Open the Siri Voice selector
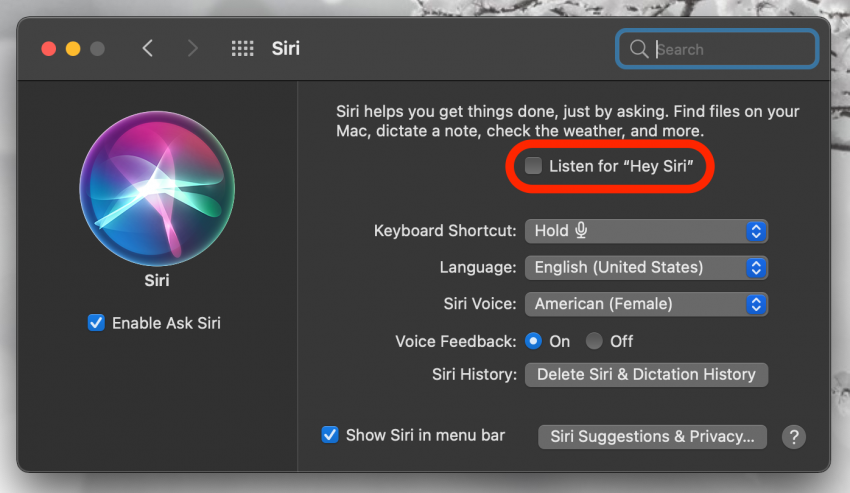850x493 pixels. pyautogui.click(x=645, y=304)
